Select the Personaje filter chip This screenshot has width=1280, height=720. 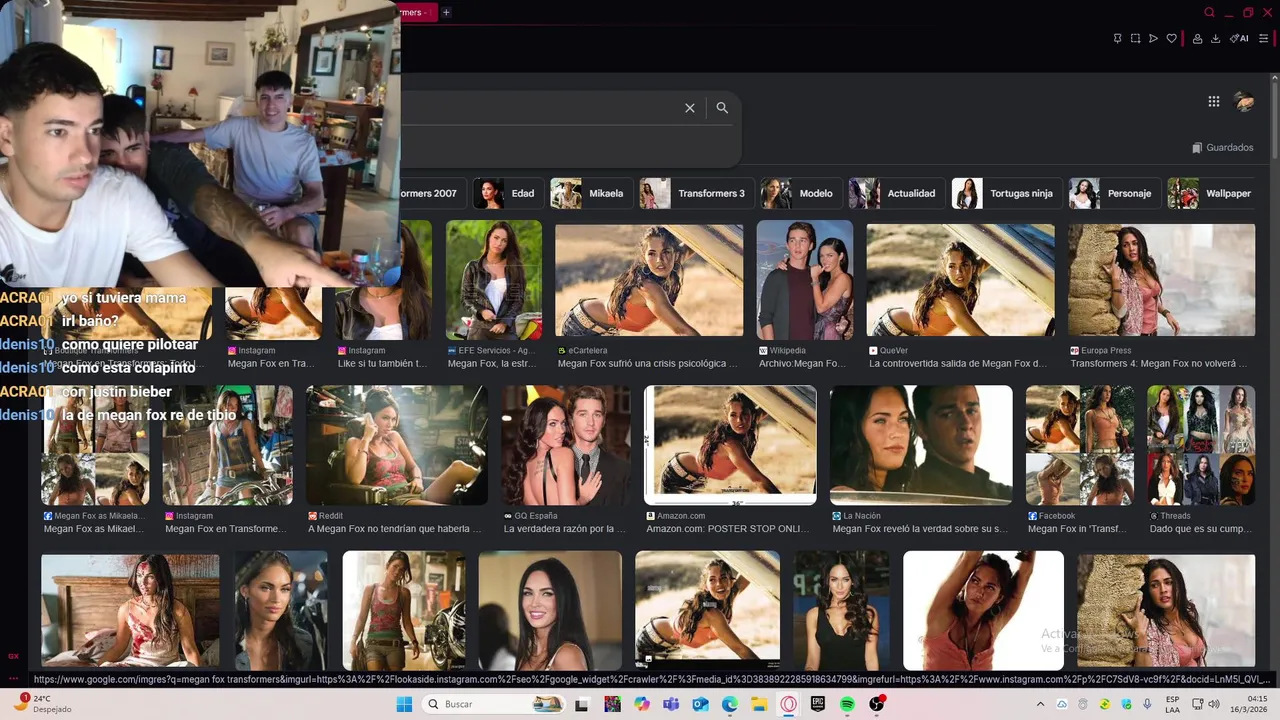coord(1115,193)
